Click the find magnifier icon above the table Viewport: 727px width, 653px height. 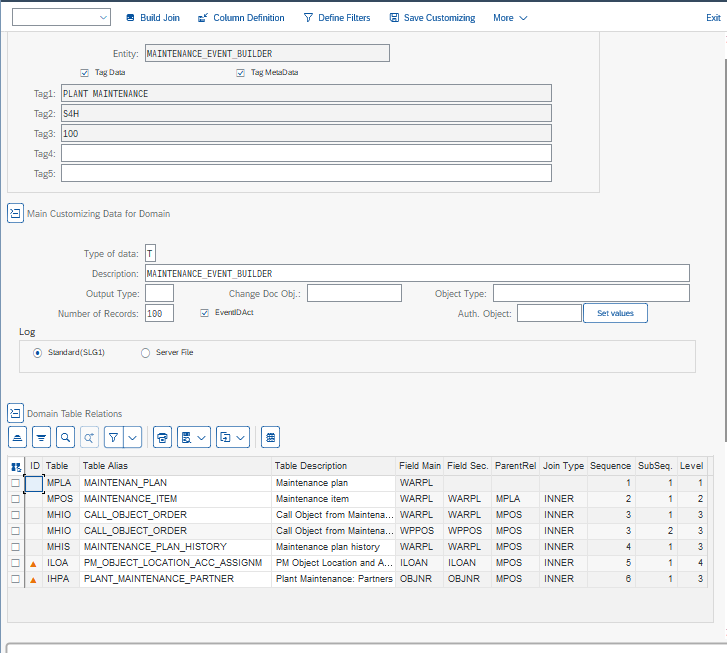(x=65, y=437)
